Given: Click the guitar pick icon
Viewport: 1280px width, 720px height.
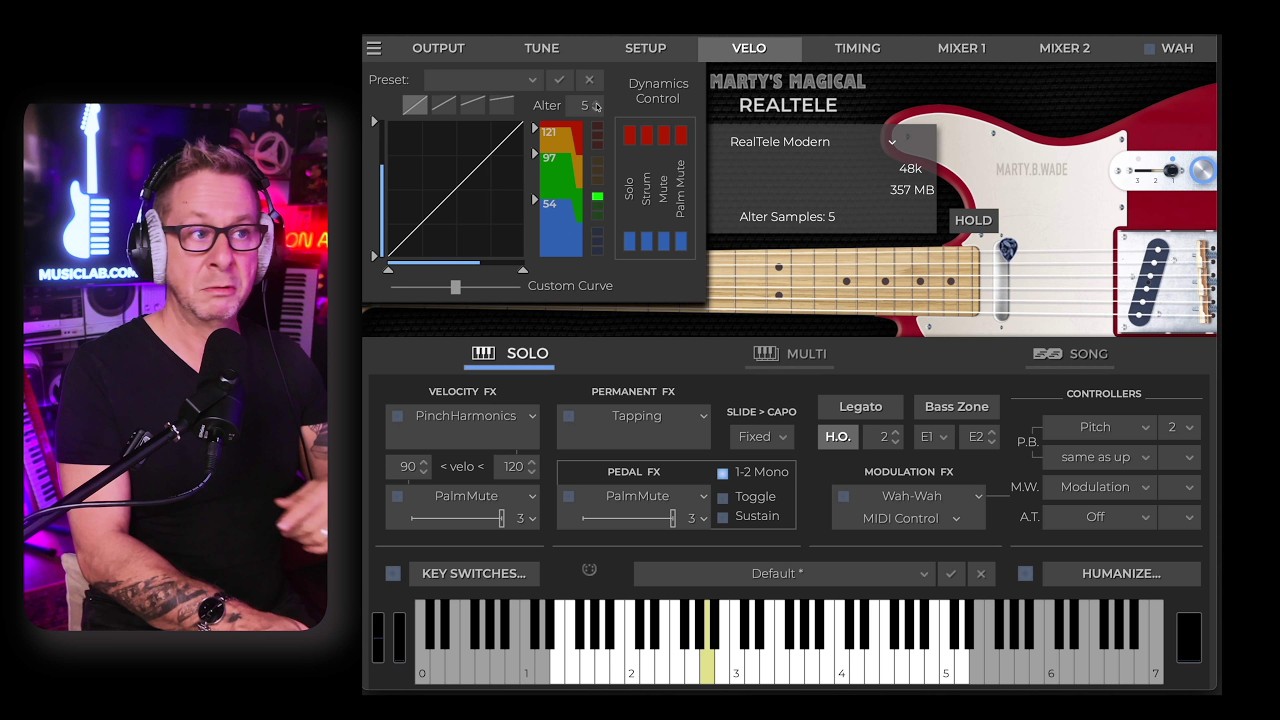Looking at the screenshot, I should coord(1007,249).
